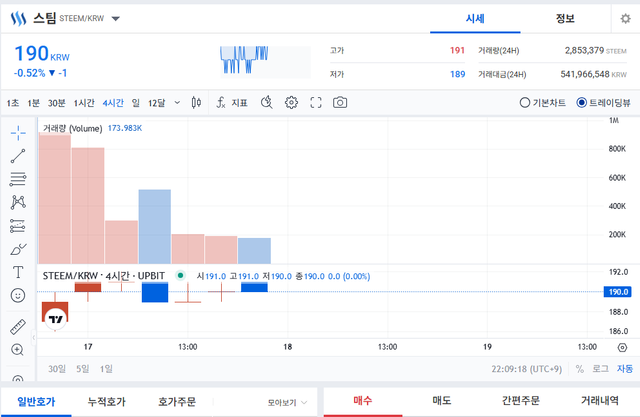Switch to the 시세 tab
The image size is (640, 417).
[475, 18]
